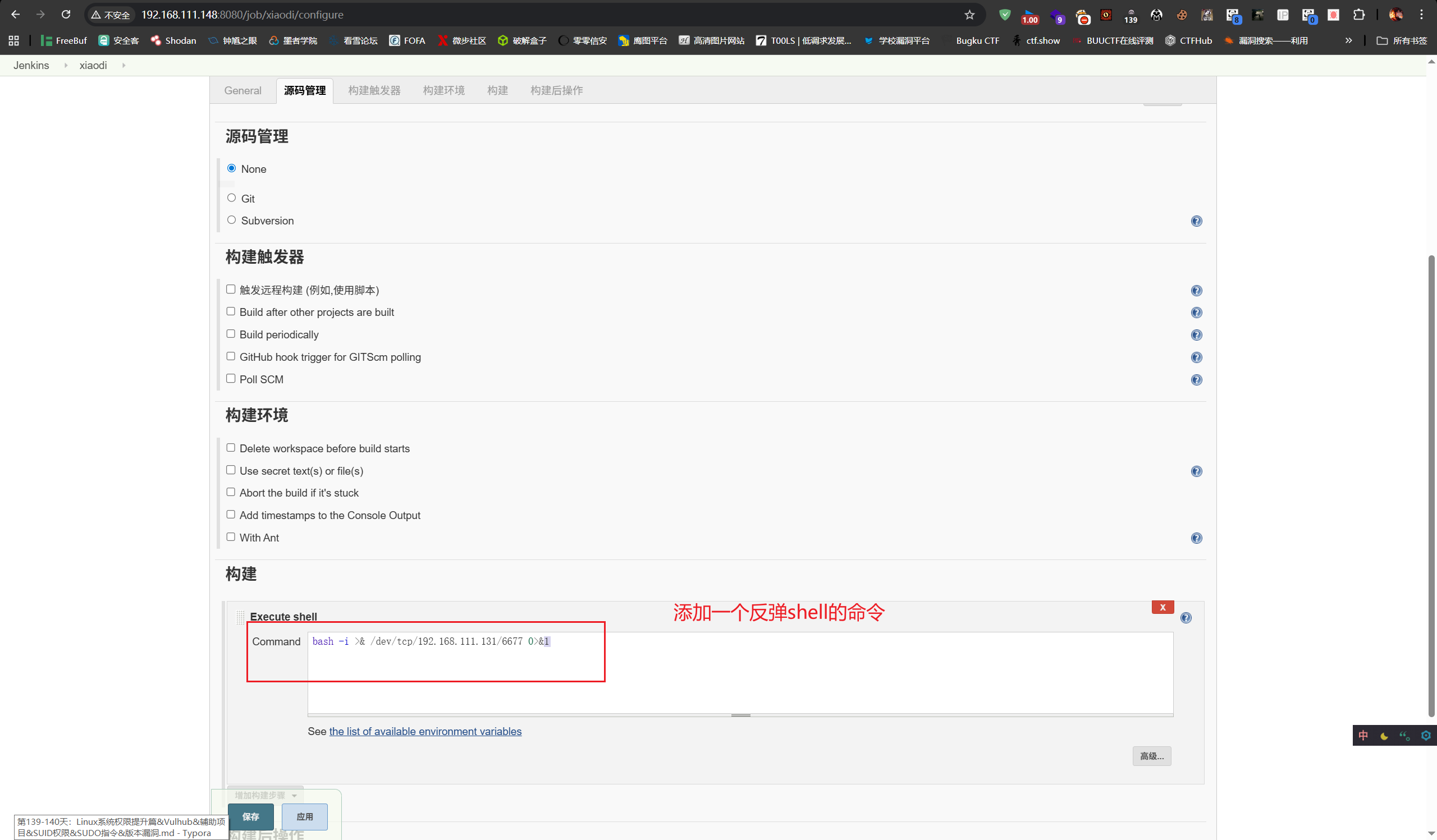Open help for With Ant option
The image size is (1437, 840).
(x=1196, y=539)
